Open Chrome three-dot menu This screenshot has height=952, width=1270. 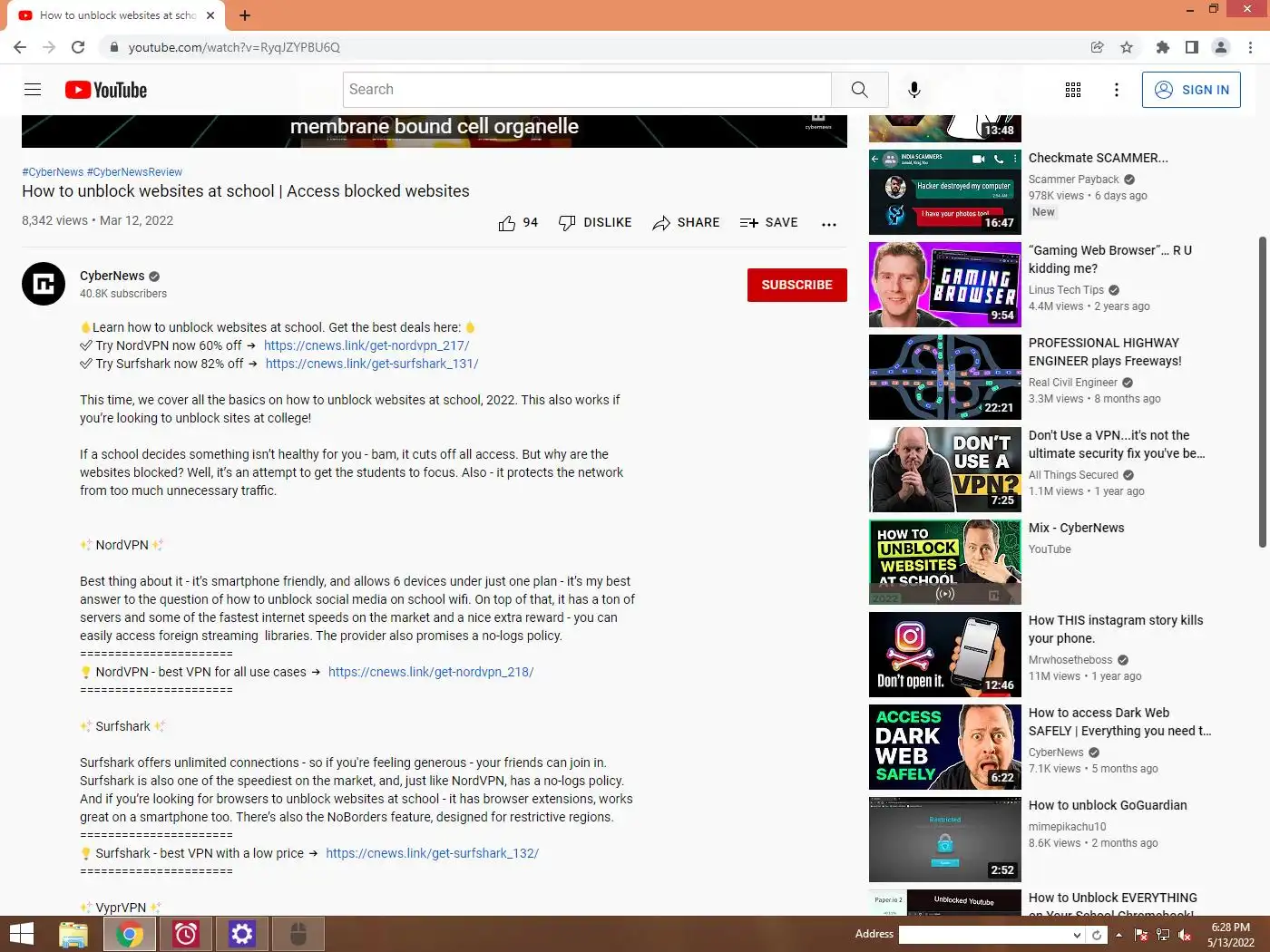click(1251, 47)
